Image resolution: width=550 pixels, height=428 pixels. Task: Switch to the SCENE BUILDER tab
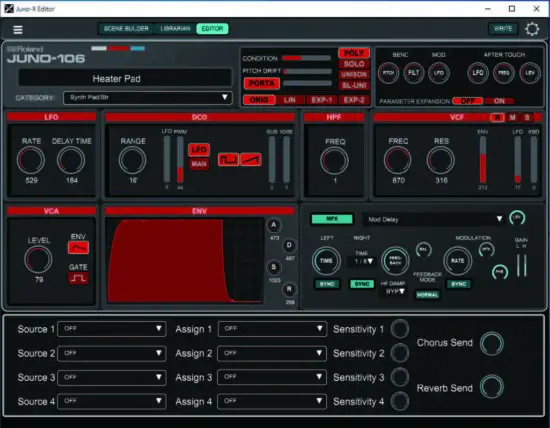click(126, 28)
